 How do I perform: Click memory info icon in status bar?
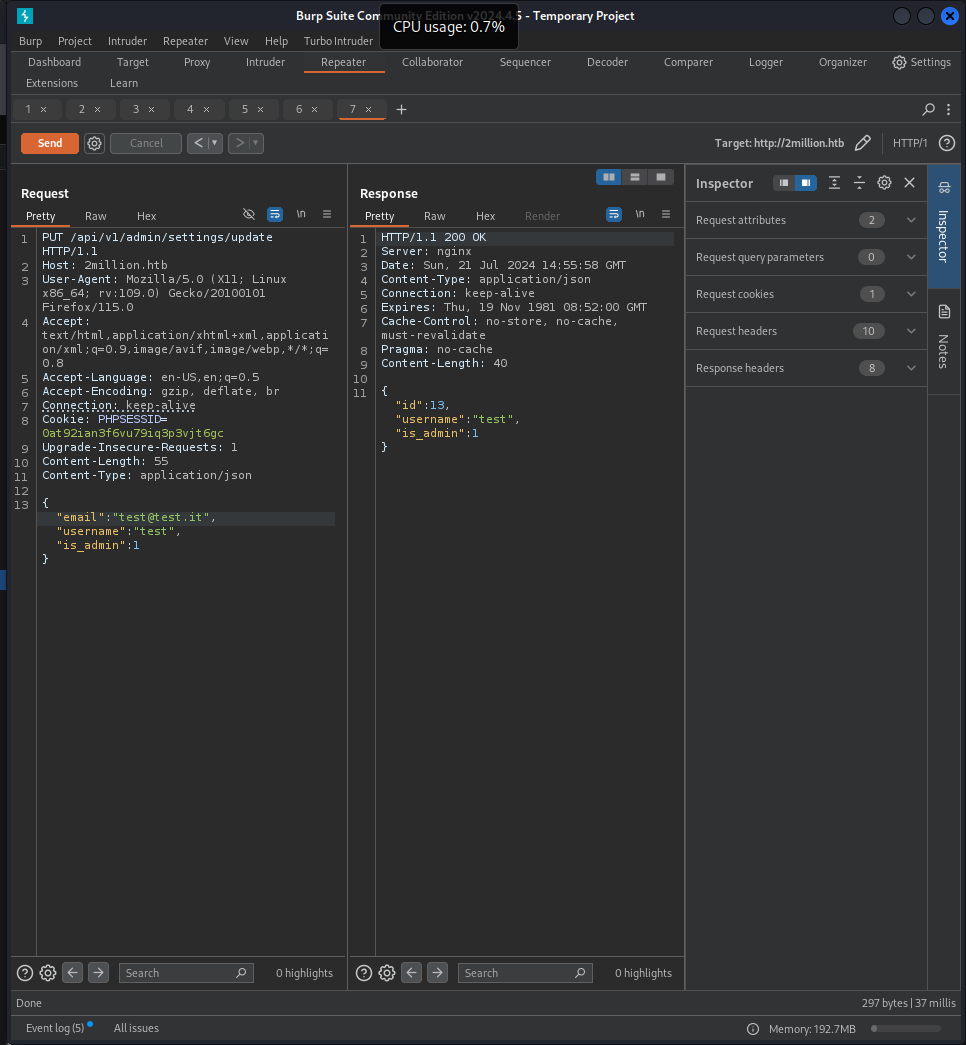point(753,1029)
